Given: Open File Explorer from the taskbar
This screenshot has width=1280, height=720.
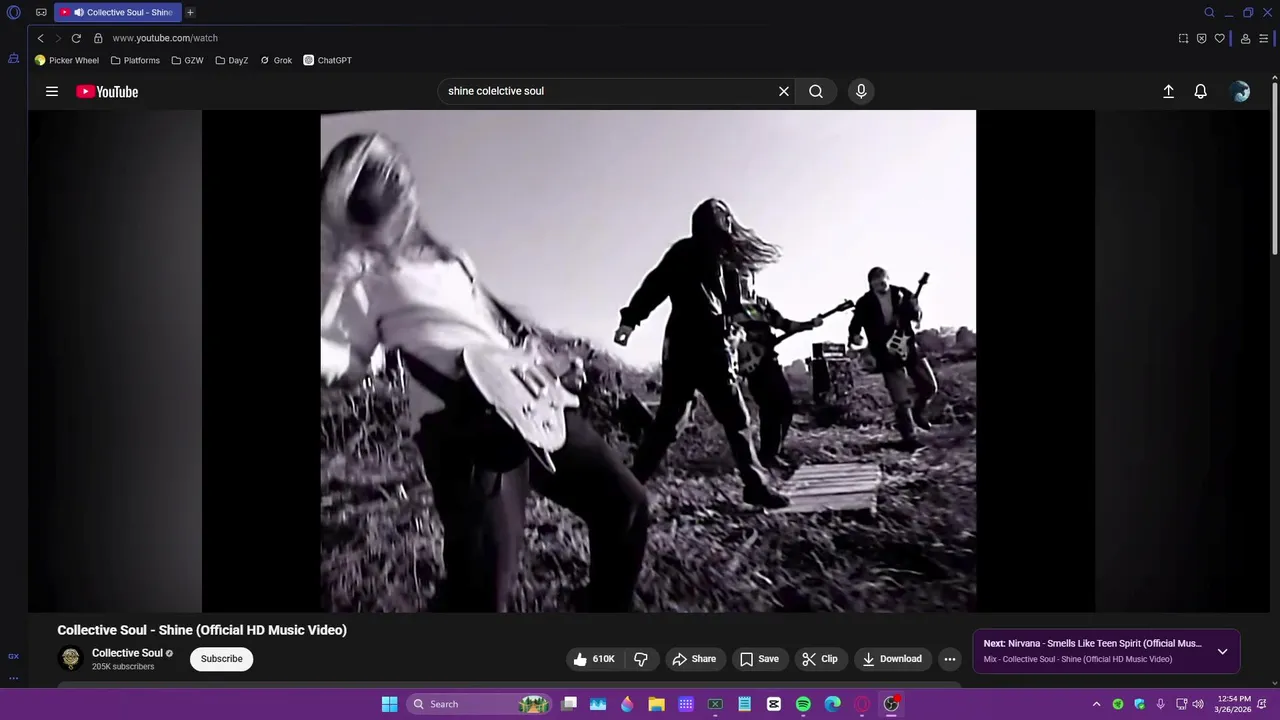Looking at the screenshot, I should point(656,704).
